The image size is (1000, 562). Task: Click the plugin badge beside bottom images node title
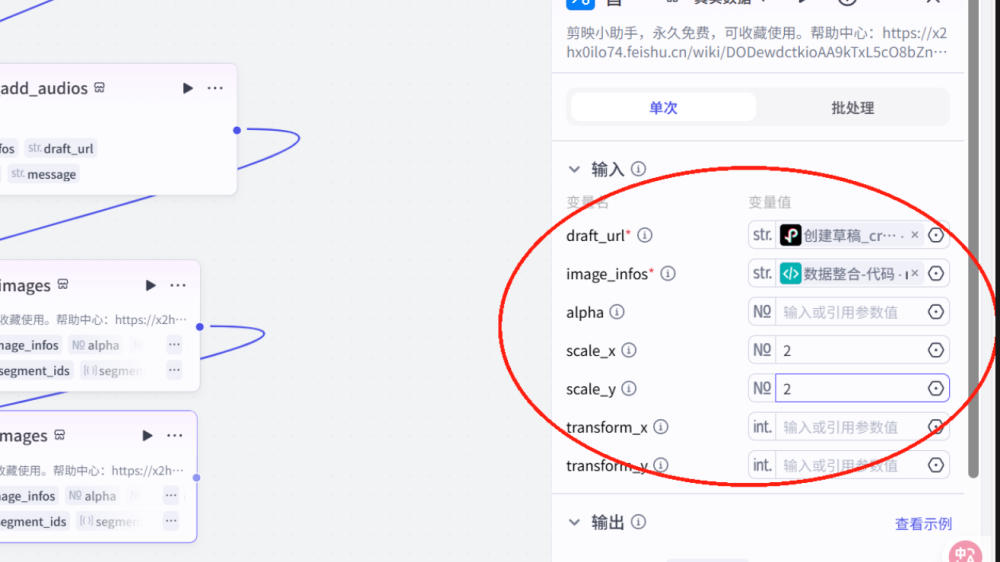[x=59, y=435]
